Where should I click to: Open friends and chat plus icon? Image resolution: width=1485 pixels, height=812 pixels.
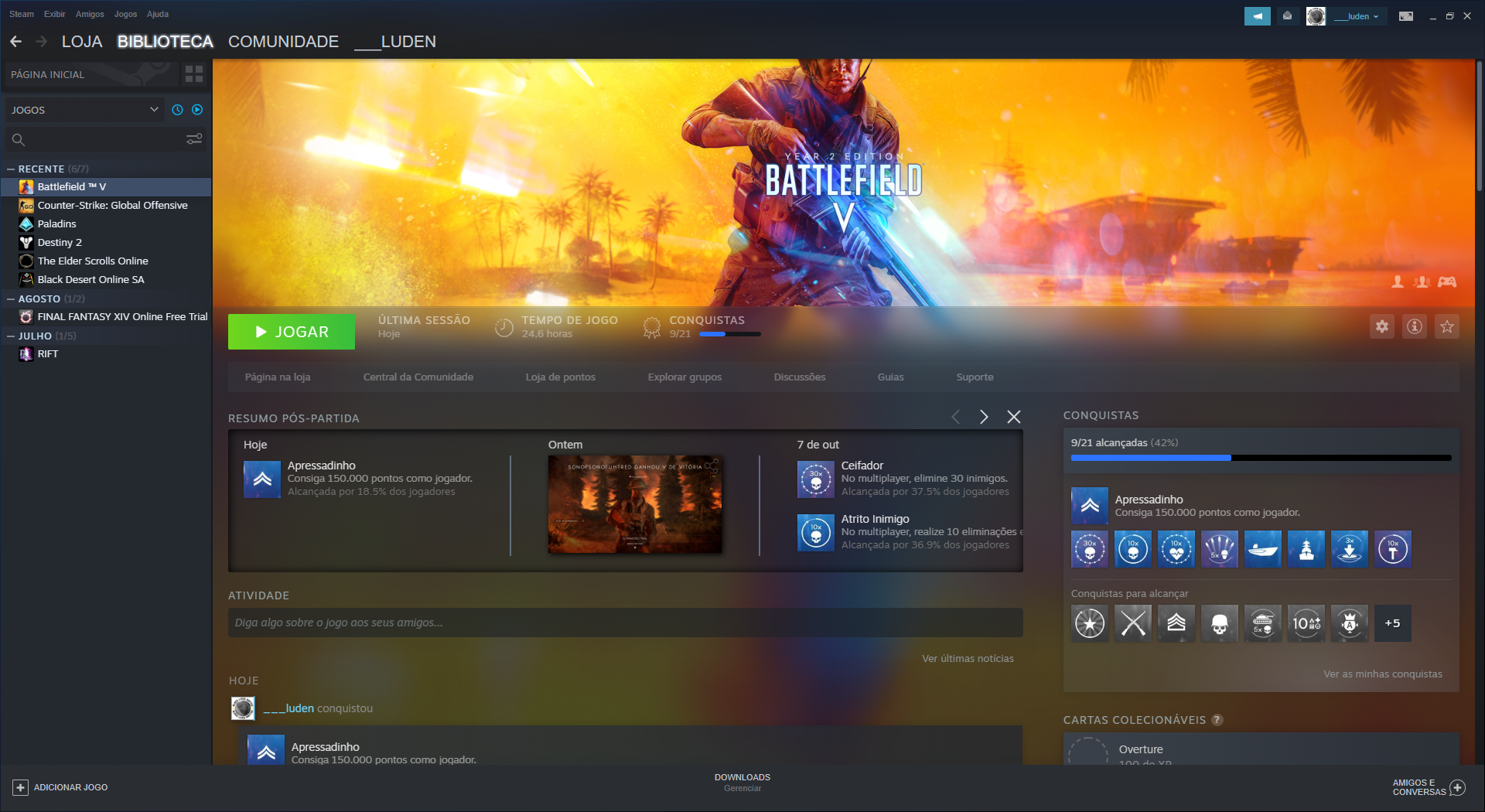click(x=1457, y=787)
